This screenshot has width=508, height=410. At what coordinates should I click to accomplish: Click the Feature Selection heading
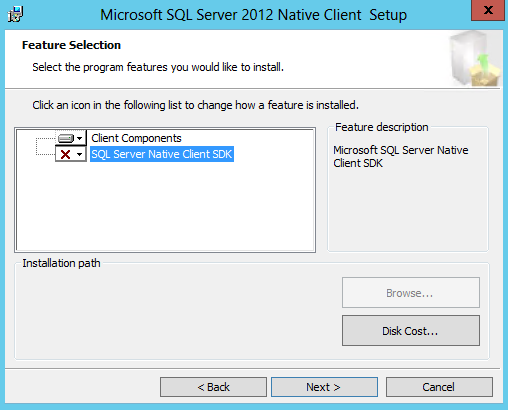click(x=71, y=45)
